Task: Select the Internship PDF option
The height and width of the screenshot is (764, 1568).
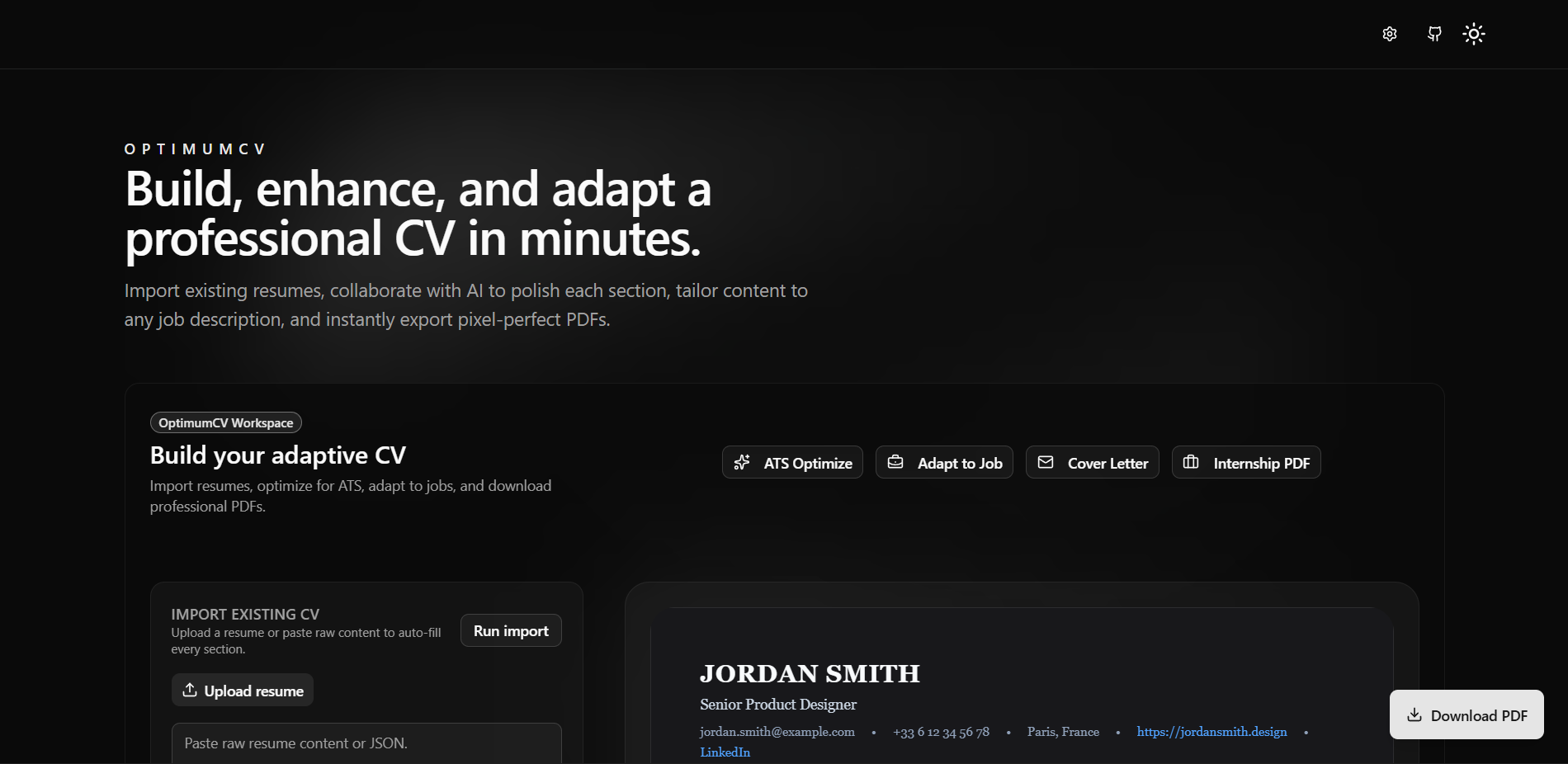Action: pos(1246,463)
